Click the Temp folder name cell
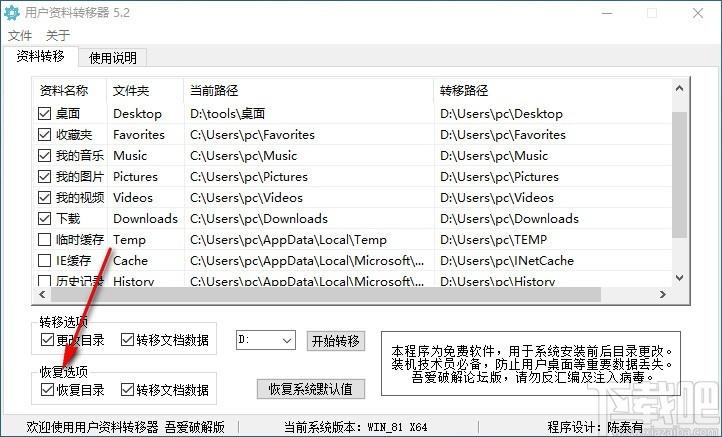The image size is (722, 437). click(x=129, y=239)
